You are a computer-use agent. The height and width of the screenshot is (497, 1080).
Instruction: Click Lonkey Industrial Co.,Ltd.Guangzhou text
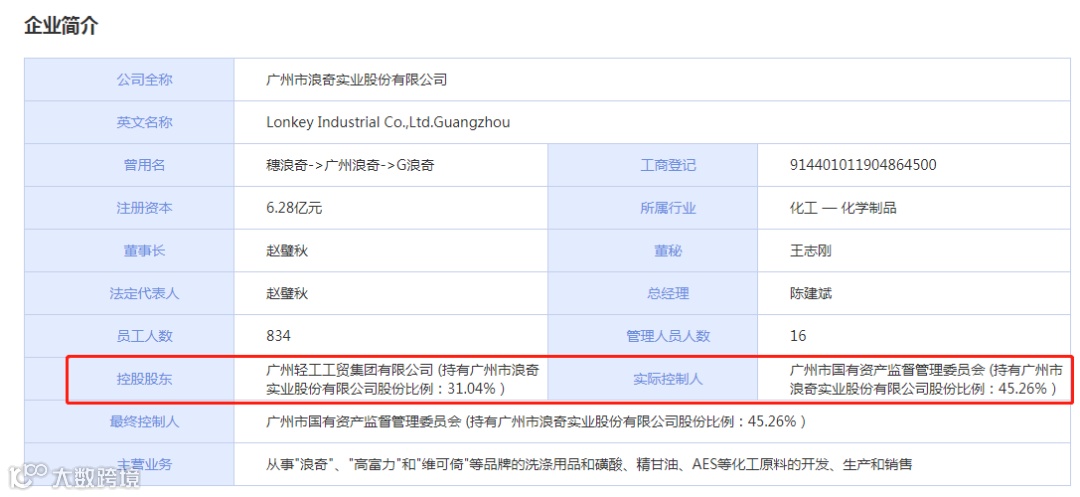click(388, 123)
